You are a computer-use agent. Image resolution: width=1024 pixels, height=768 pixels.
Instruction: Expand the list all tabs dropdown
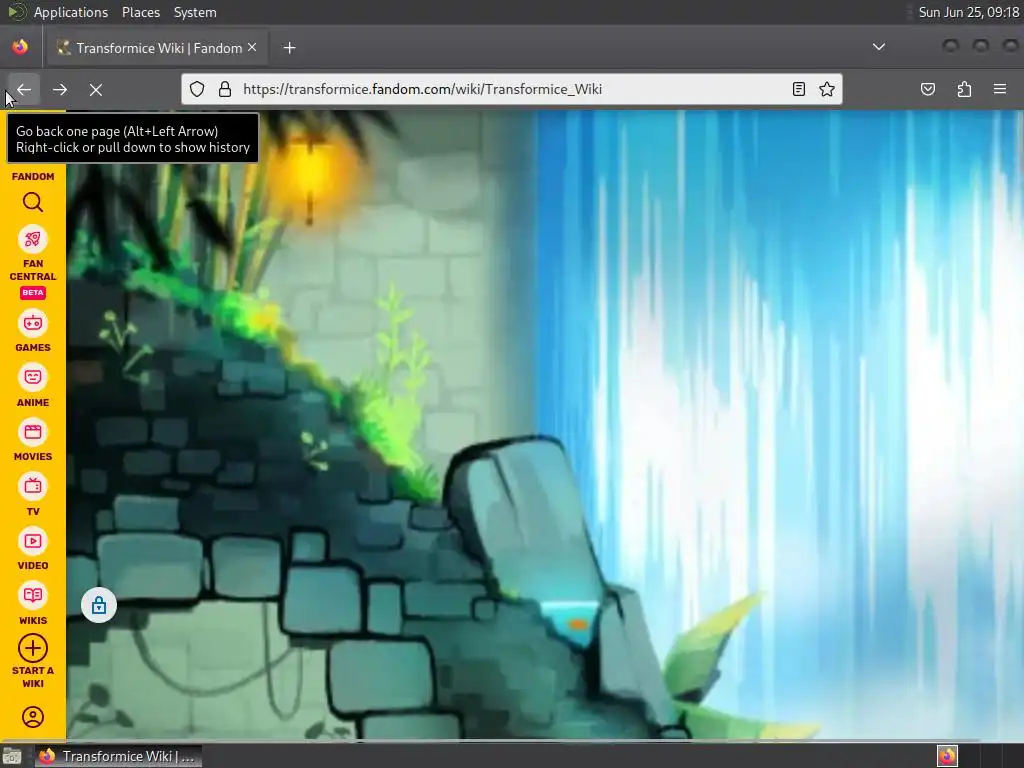coord(879,47)
